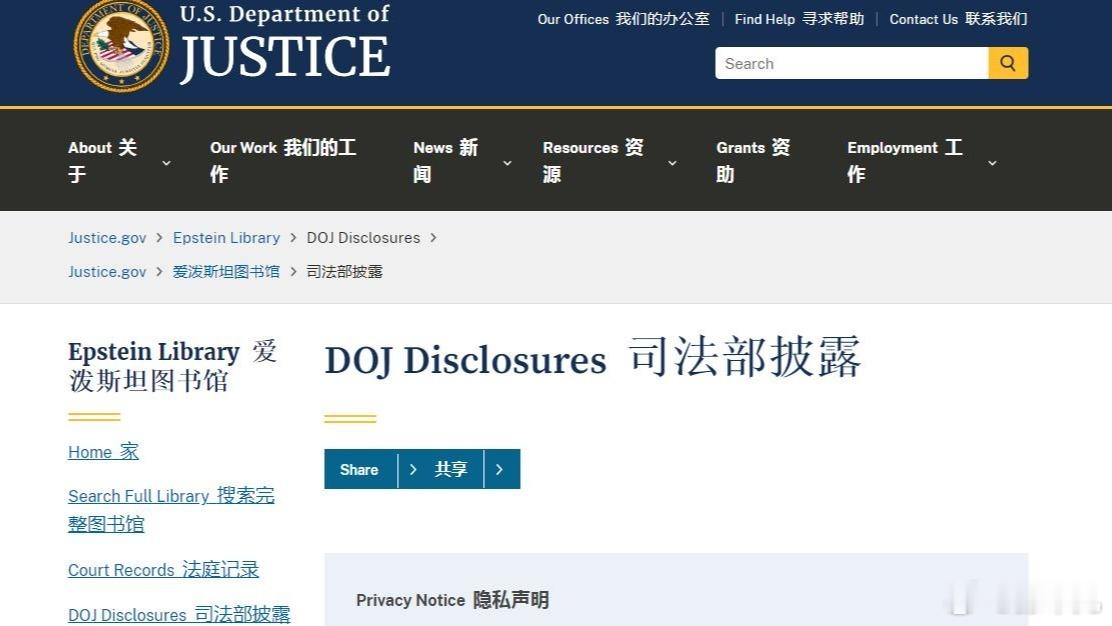This screenshot has height=626, width=1112.
Task: Click the arrow after DOJ Disclosures breadcrumb
Action: [x=432, y=238]
